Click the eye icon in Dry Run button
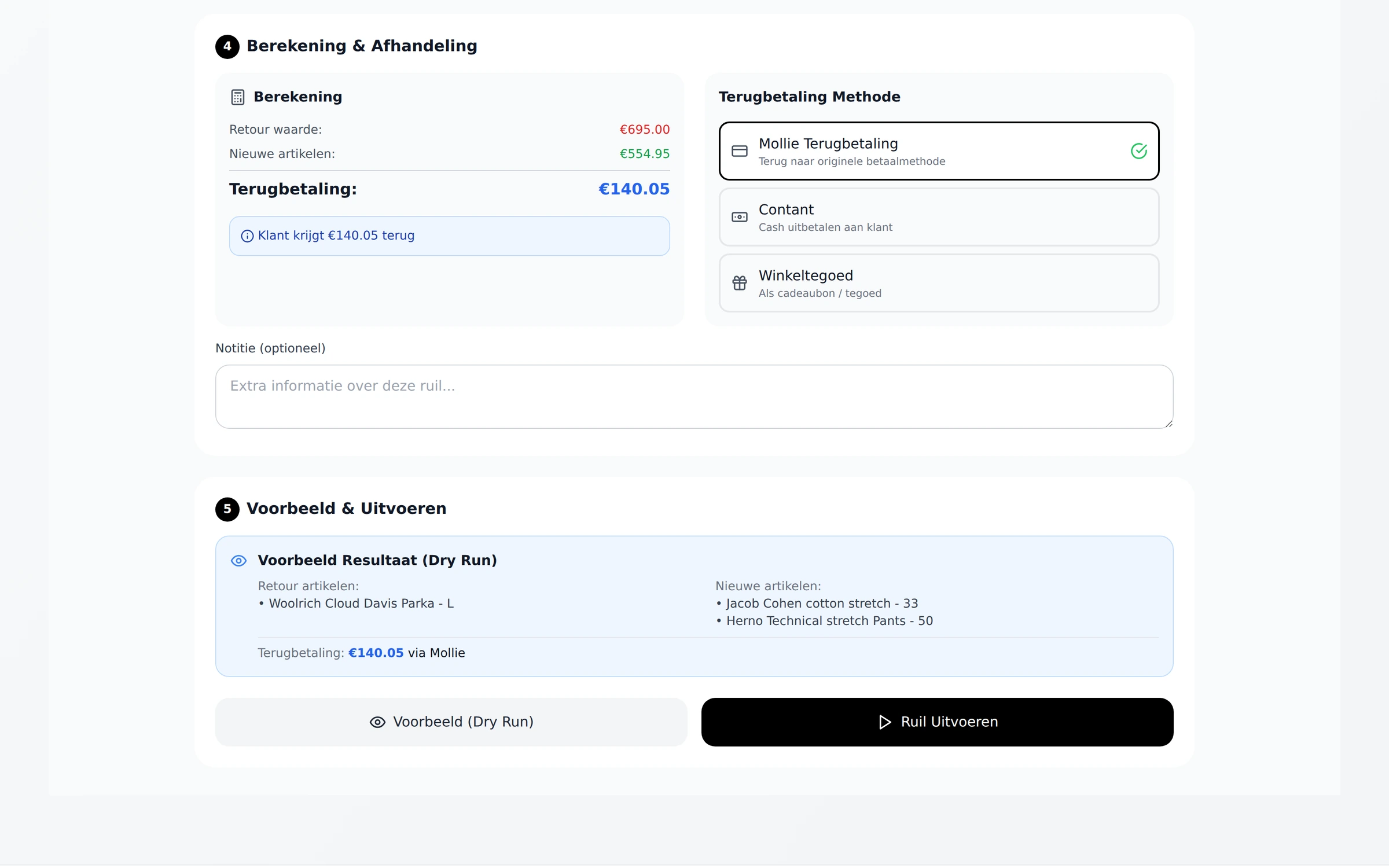 (x=377, y=722)
